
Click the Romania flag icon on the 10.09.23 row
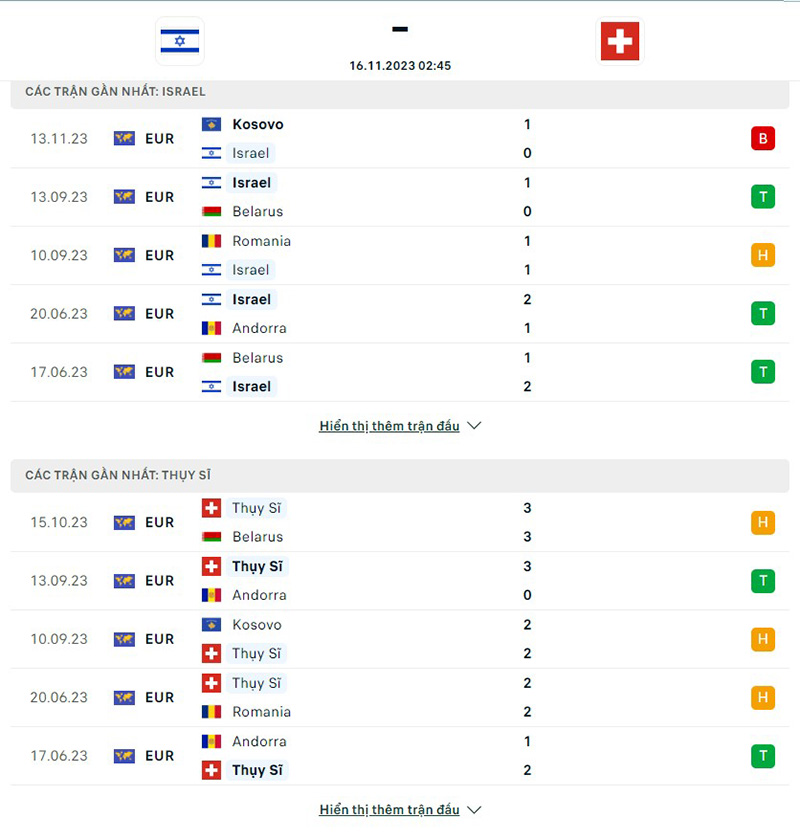(211, 241)
